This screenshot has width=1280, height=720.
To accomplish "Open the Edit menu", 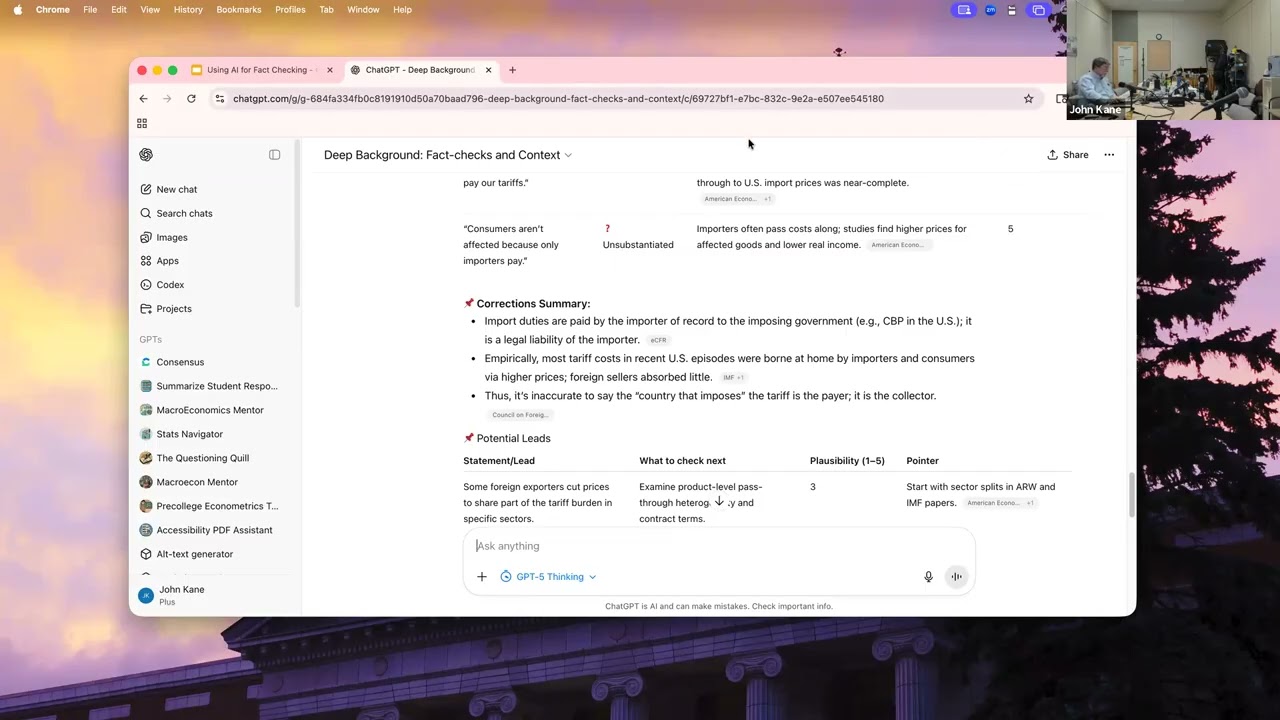I will point(119,10).
